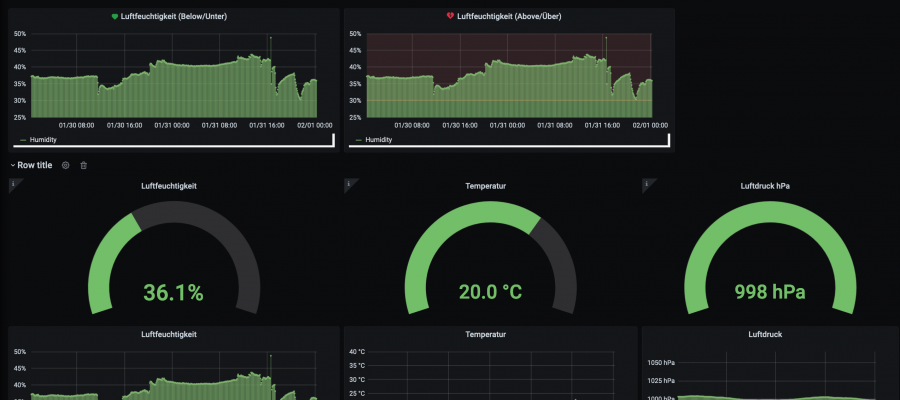Click the 20.0 °C temperature gauge value
Screen dimensions: 900x400
490,292
